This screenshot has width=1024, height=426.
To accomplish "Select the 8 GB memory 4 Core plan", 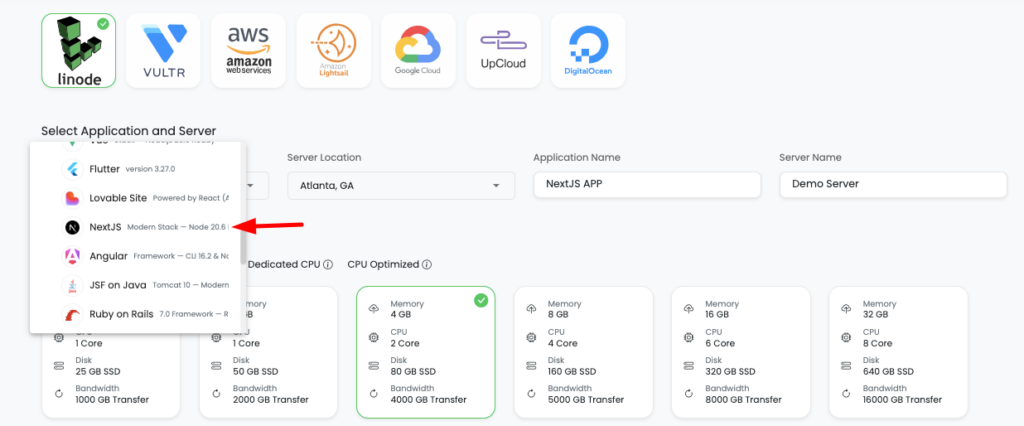I will click(584, 352).
